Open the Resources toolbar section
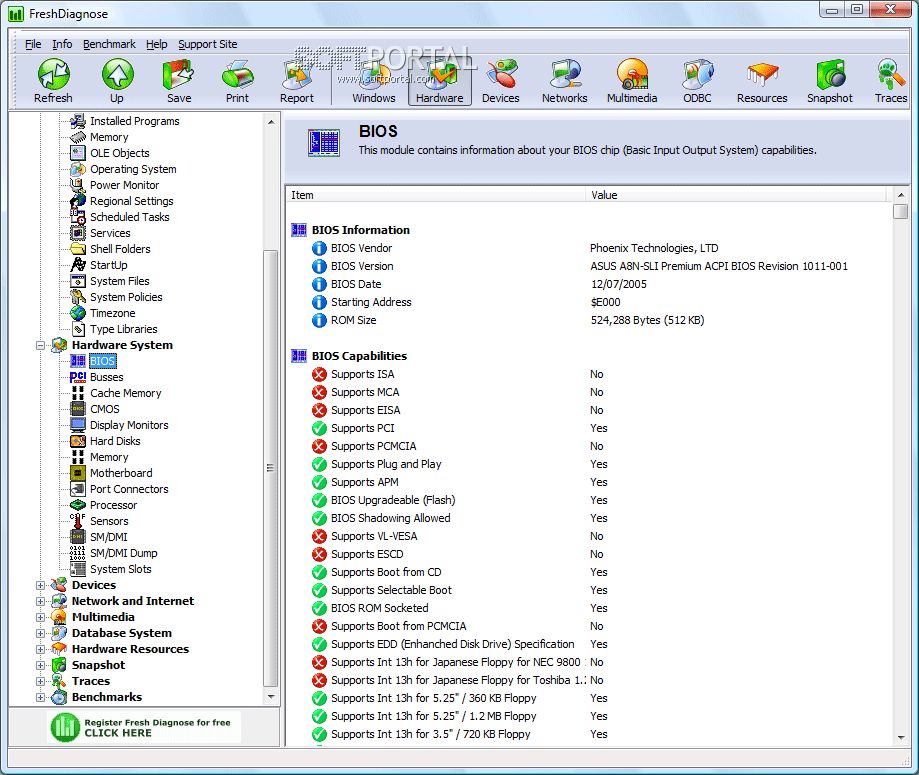 pos(762,81)
